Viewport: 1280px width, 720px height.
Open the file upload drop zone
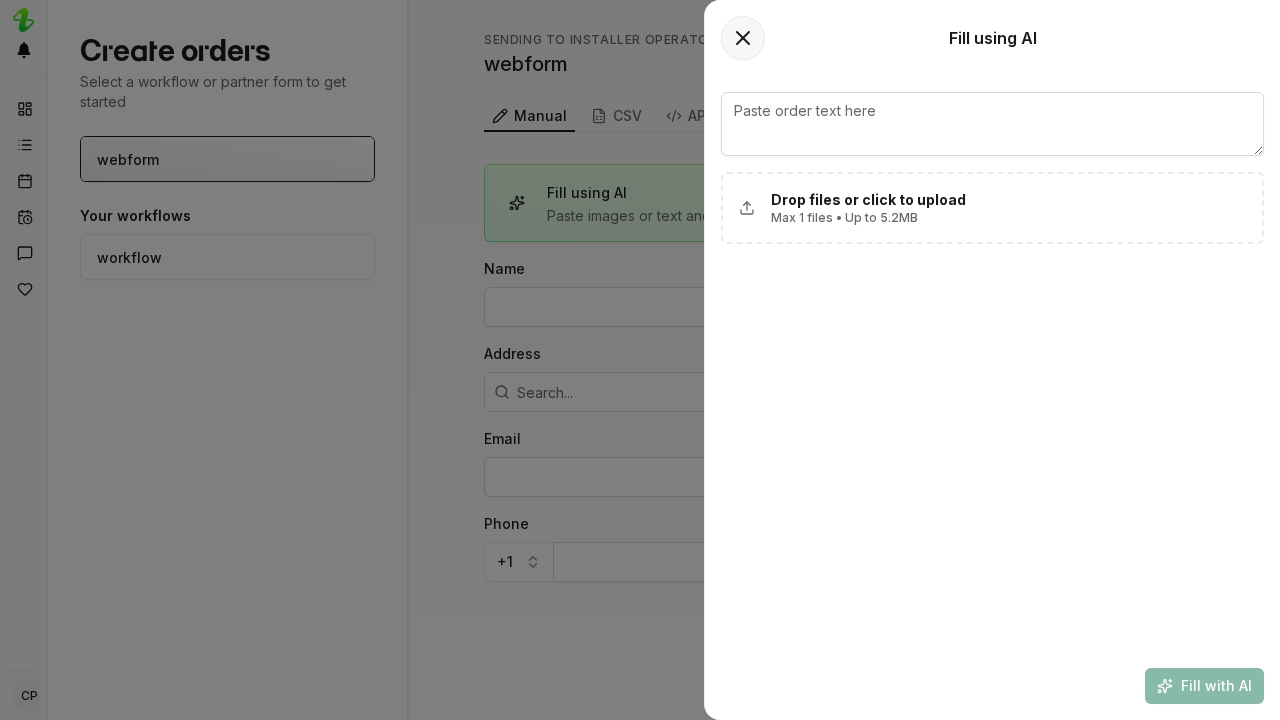click(992, 208)
